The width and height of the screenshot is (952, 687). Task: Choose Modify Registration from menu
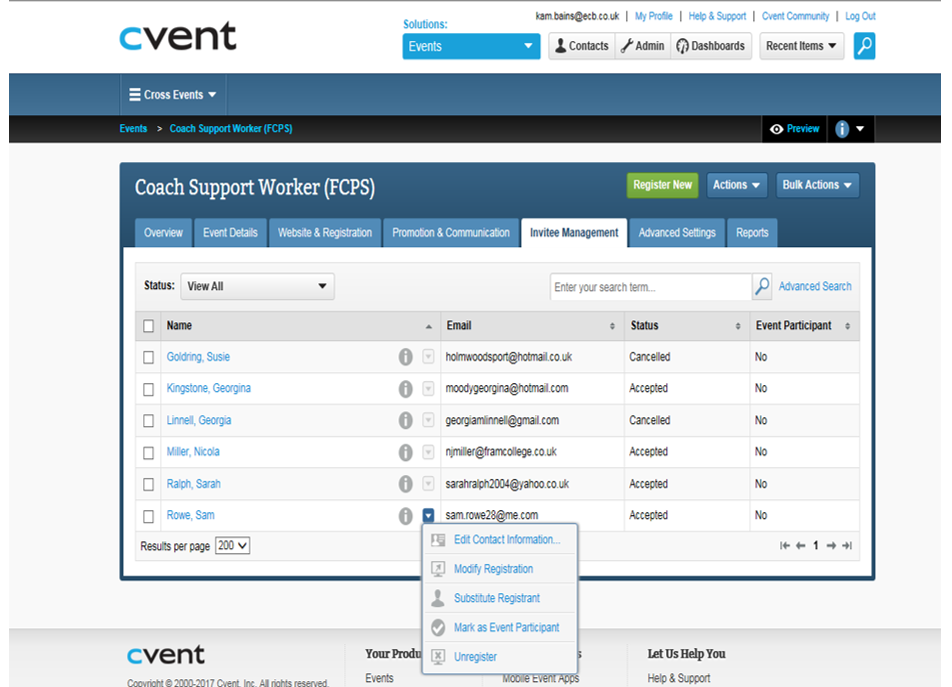(500, 569)
